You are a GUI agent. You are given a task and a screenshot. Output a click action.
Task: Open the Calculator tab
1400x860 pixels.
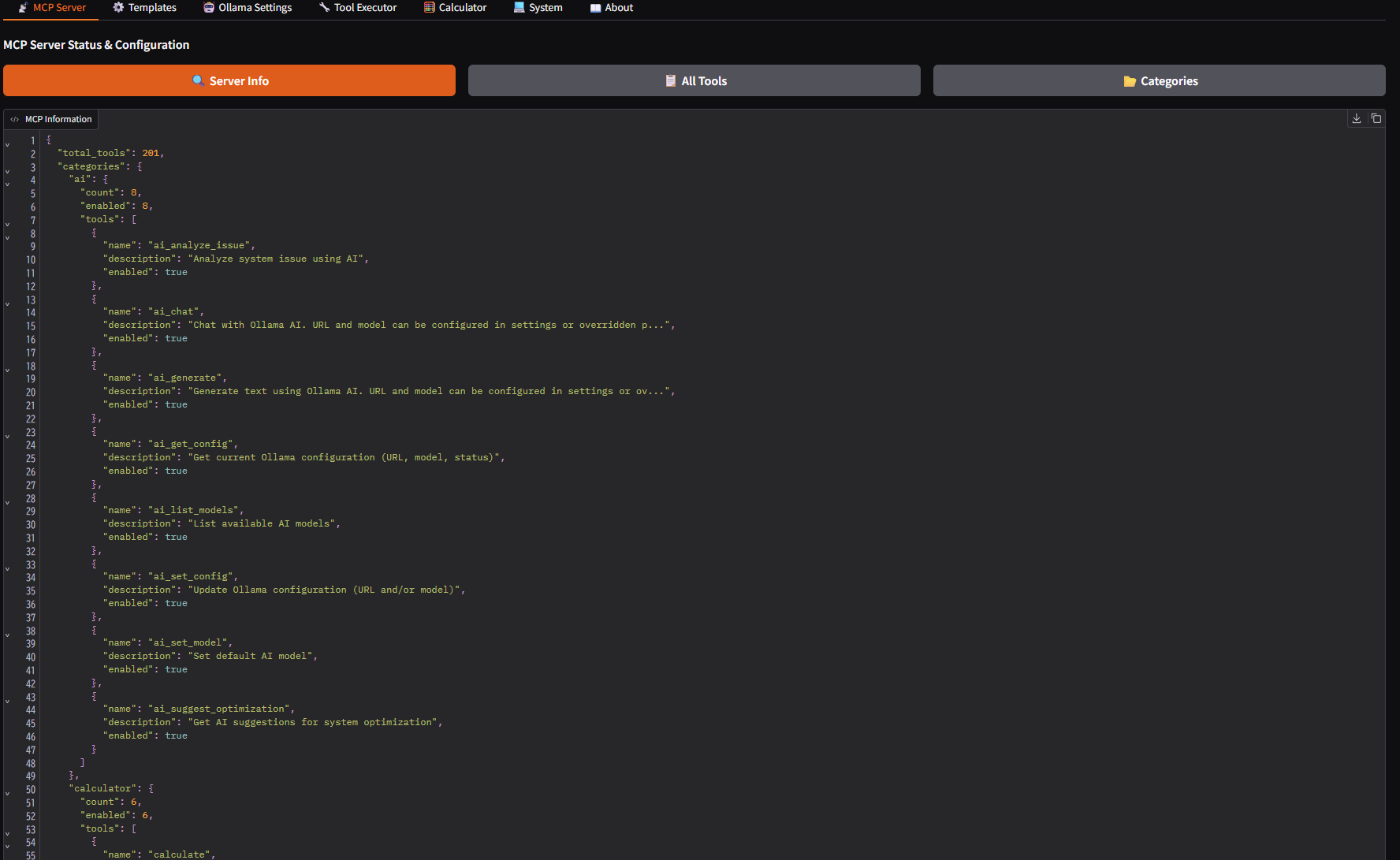(455, 8)
